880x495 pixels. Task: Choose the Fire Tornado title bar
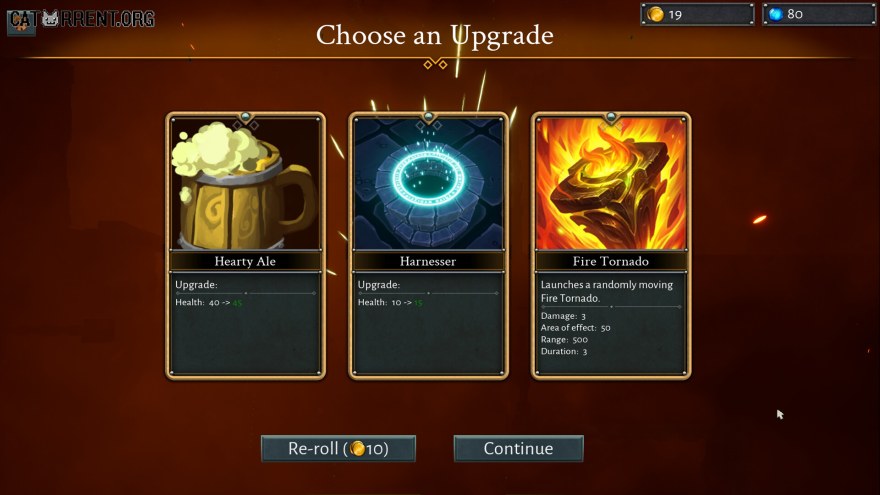[x=611, y=261]
